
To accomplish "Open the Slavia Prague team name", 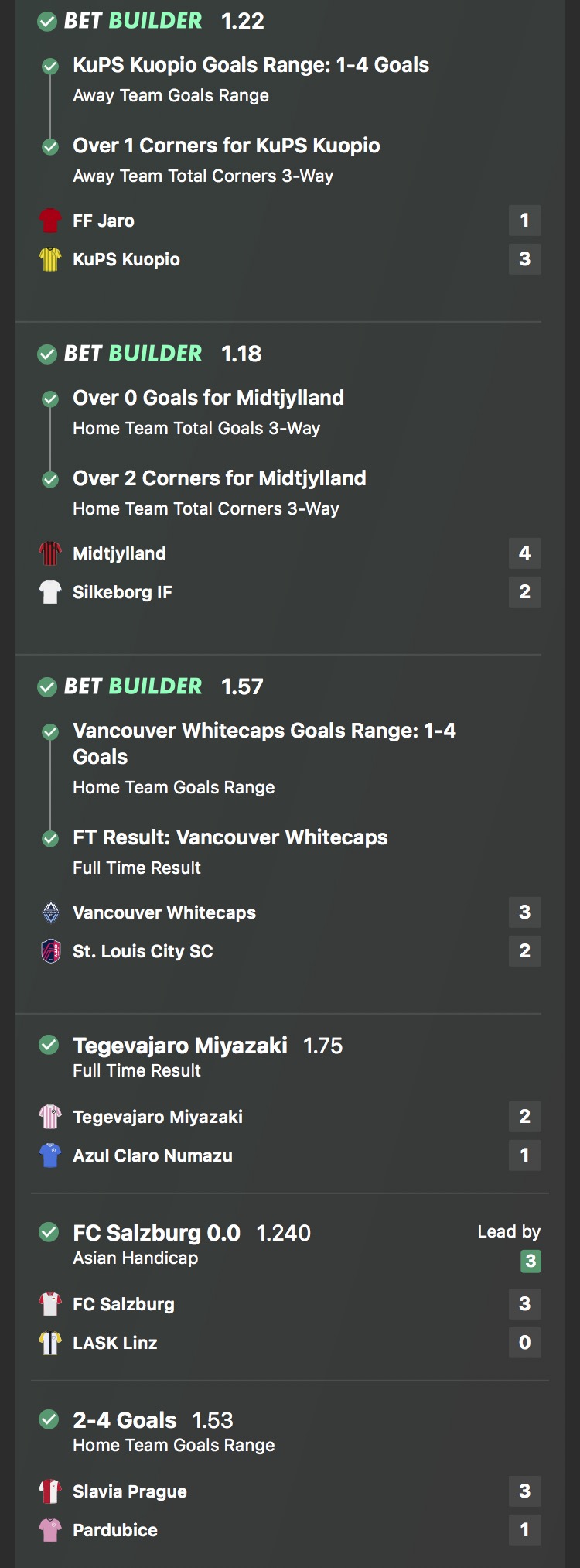I will pyautogui.click(x=130, y=1491).
